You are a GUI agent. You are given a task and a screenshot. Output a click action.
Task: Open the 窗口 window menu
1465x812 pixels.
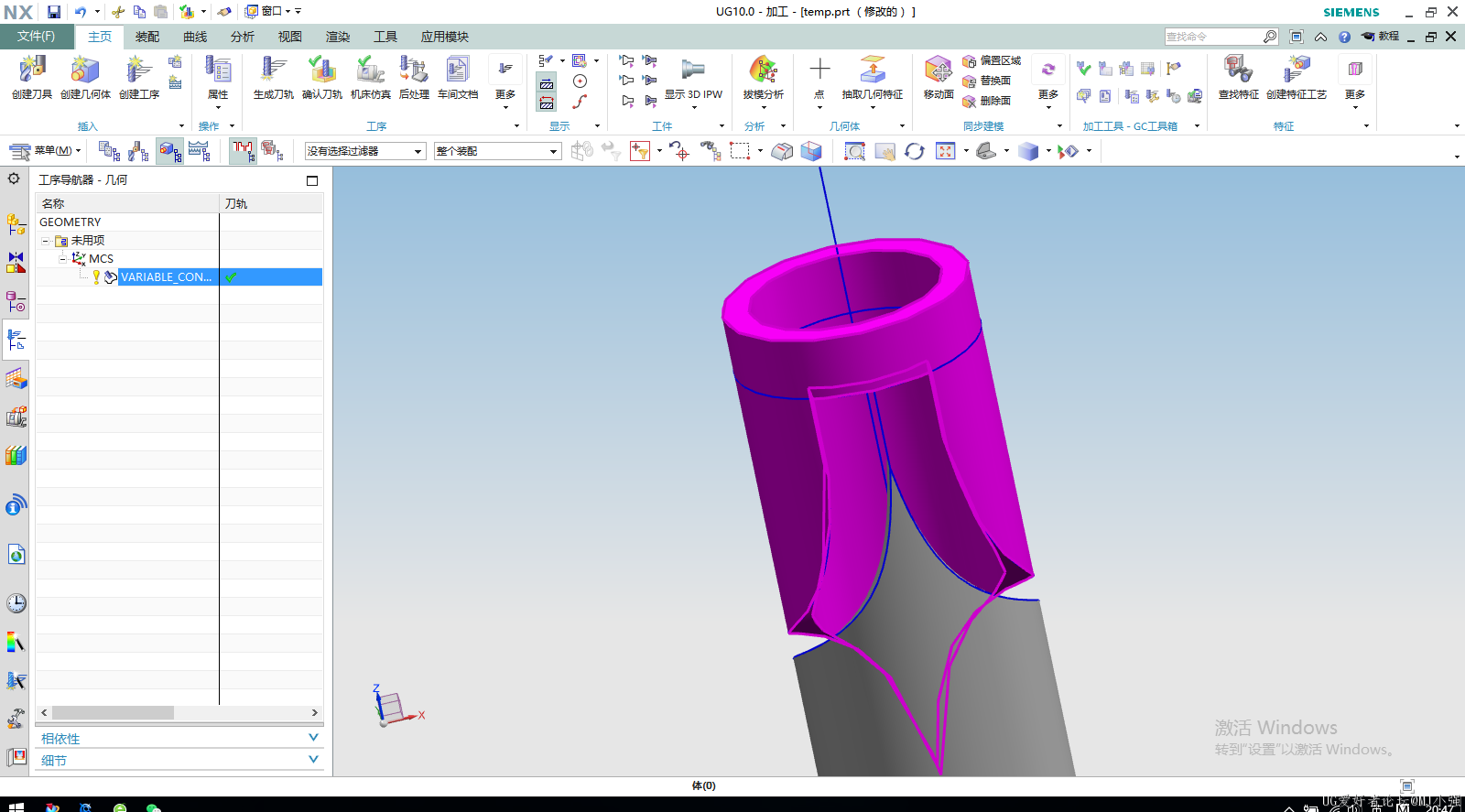tap(267, 12)
